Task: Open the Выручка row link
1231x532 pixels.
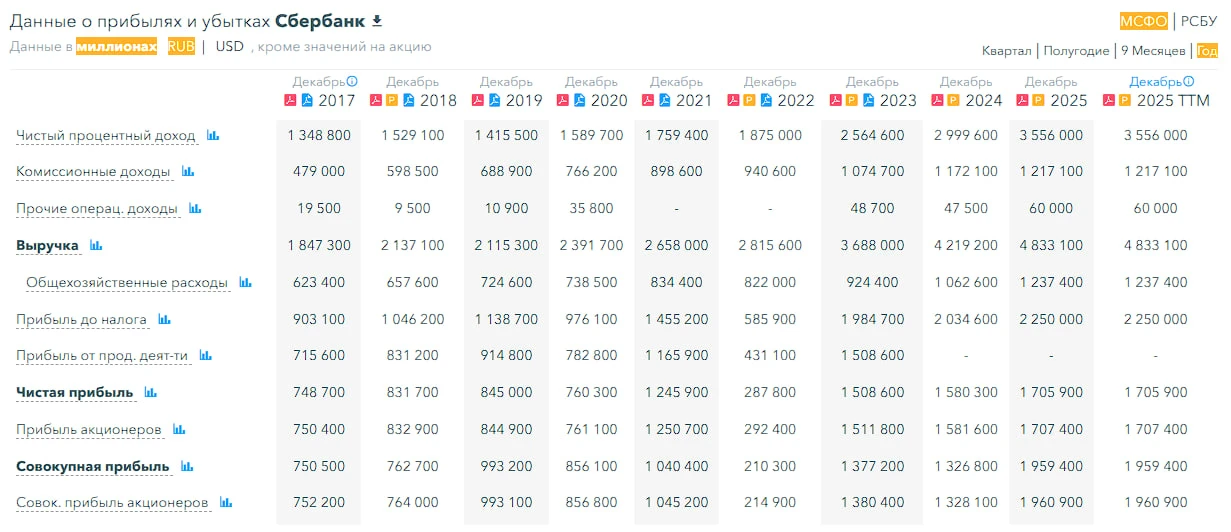Action: (x=47, y=245)
